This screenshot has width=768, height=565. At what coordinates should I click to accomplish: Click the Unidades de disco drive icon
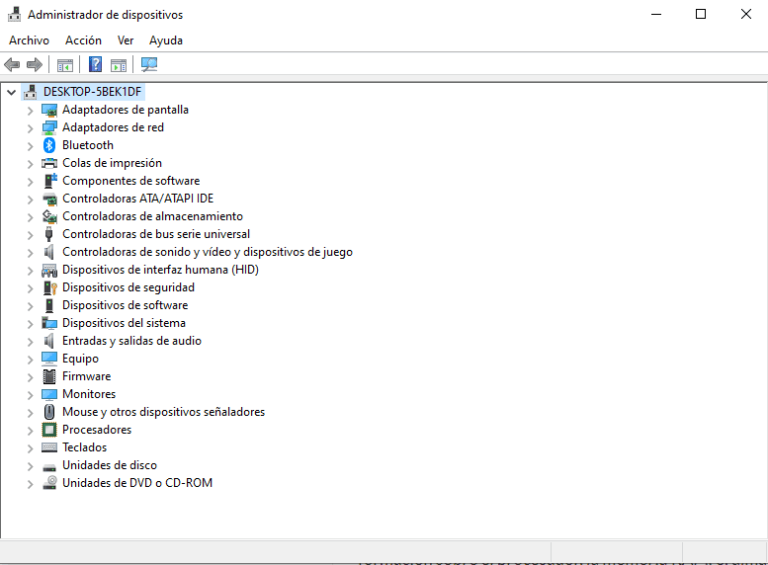coord(49,467)
